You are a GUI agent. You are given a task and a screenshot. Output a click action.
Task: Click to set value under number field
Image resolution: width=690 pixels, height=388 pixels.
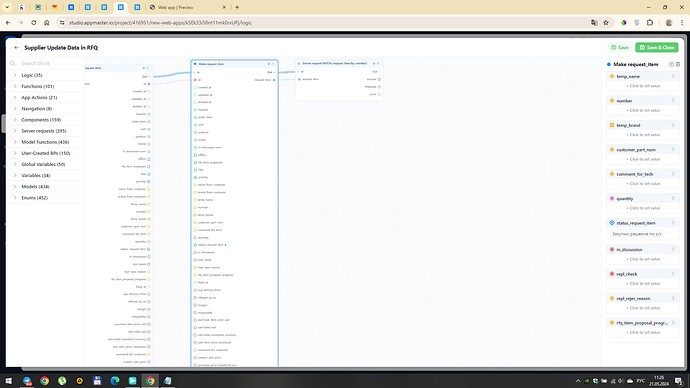[x=643, y=110]
